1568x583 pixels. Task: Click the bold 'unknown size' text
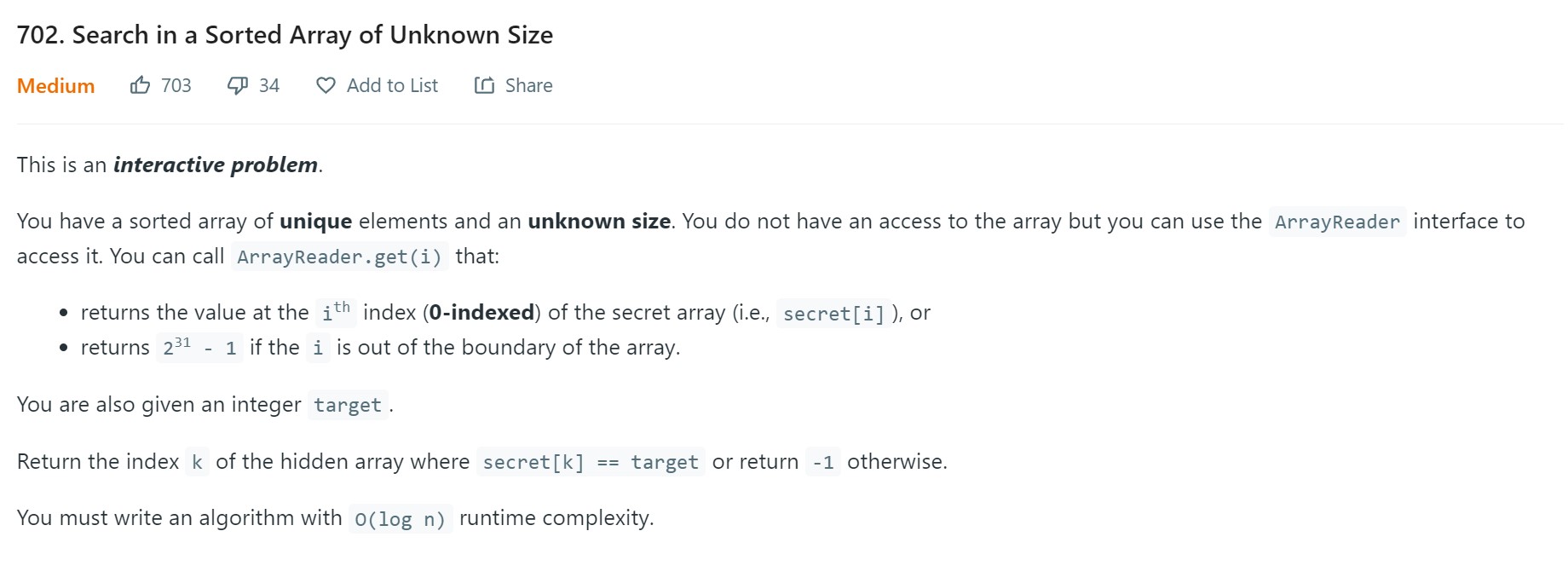click(x=599, y=222)
